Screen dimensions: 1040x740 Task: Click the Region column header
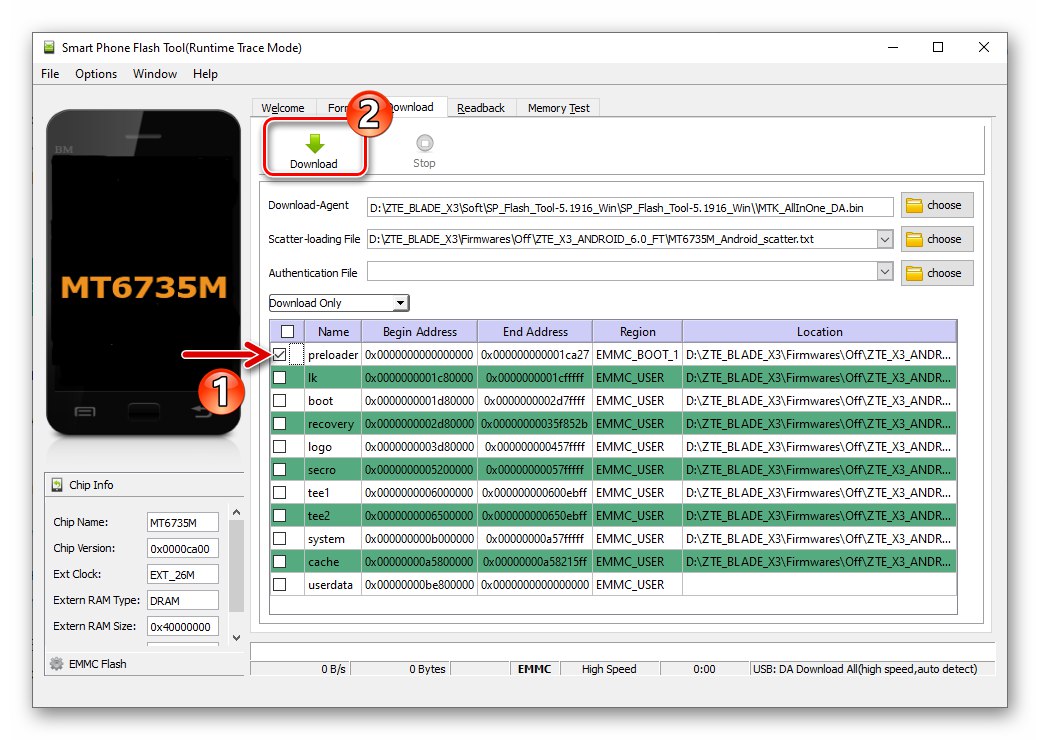[x=637, y=332]
